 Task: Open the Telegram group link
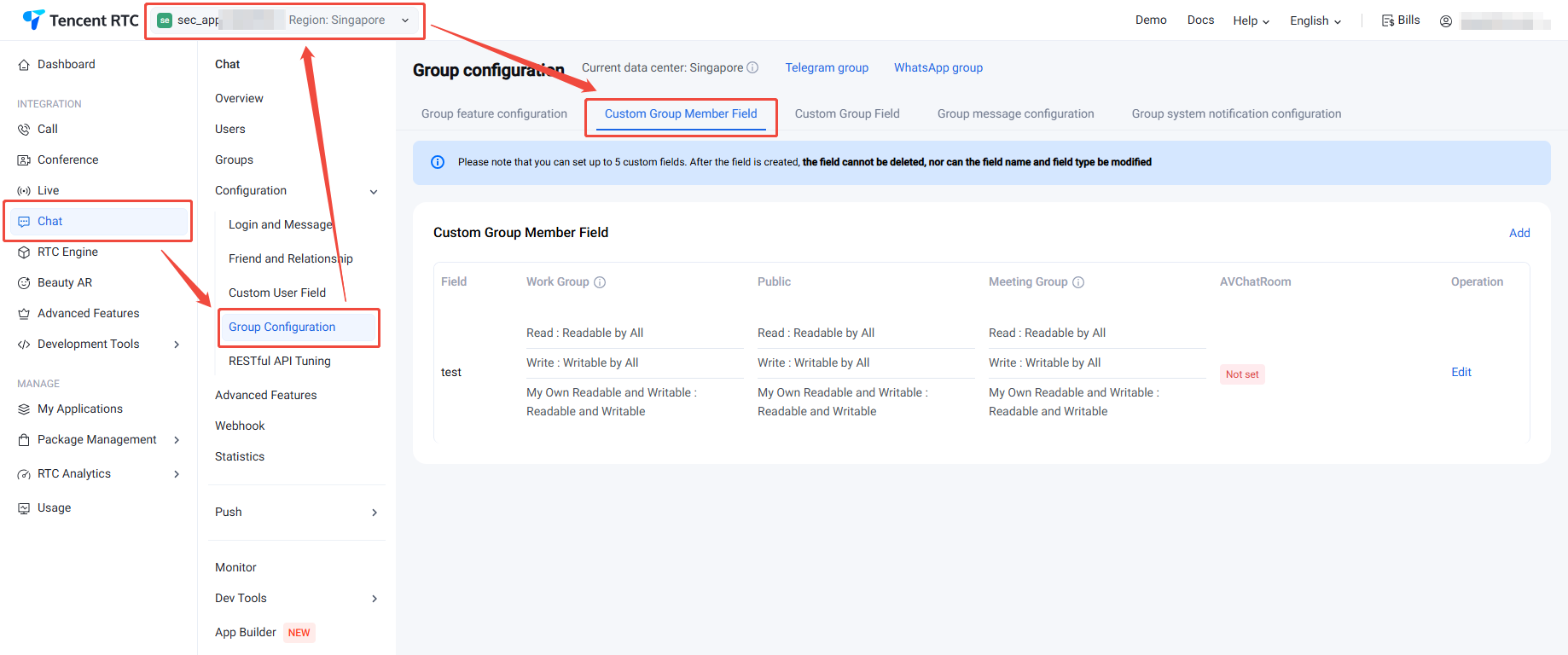coord(827,67)
